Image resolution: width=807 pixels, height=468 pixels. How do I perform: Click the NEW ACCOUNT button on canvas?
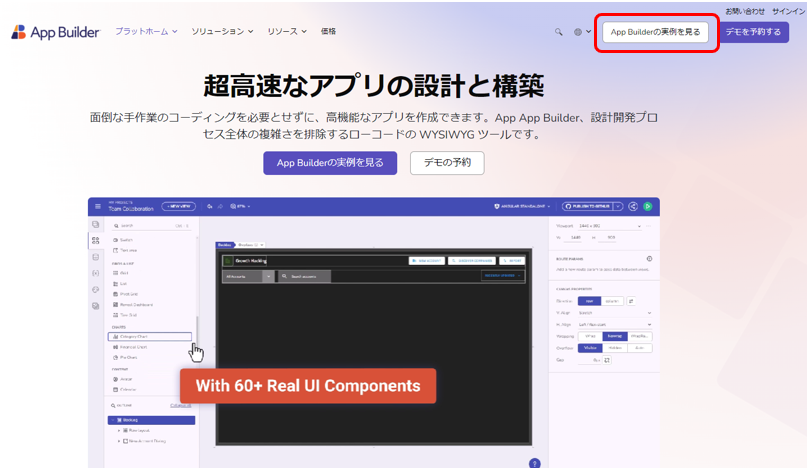coord(427,261)
